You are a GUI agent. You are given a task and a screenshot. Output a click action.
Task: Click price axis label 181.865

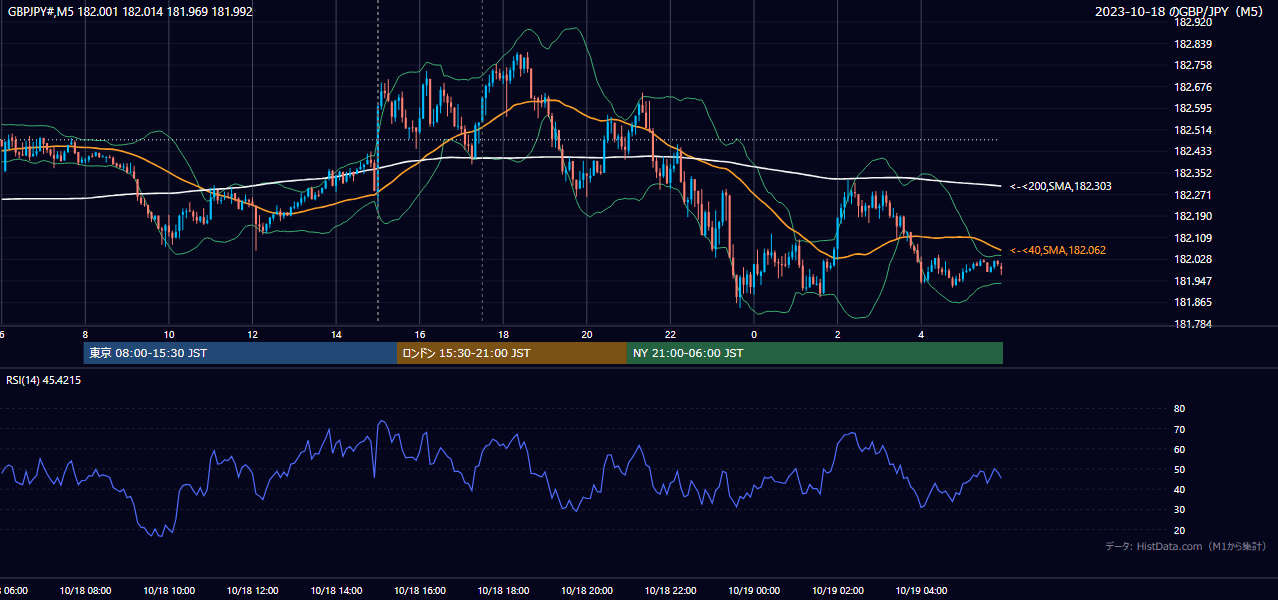tap(1192, 302)
